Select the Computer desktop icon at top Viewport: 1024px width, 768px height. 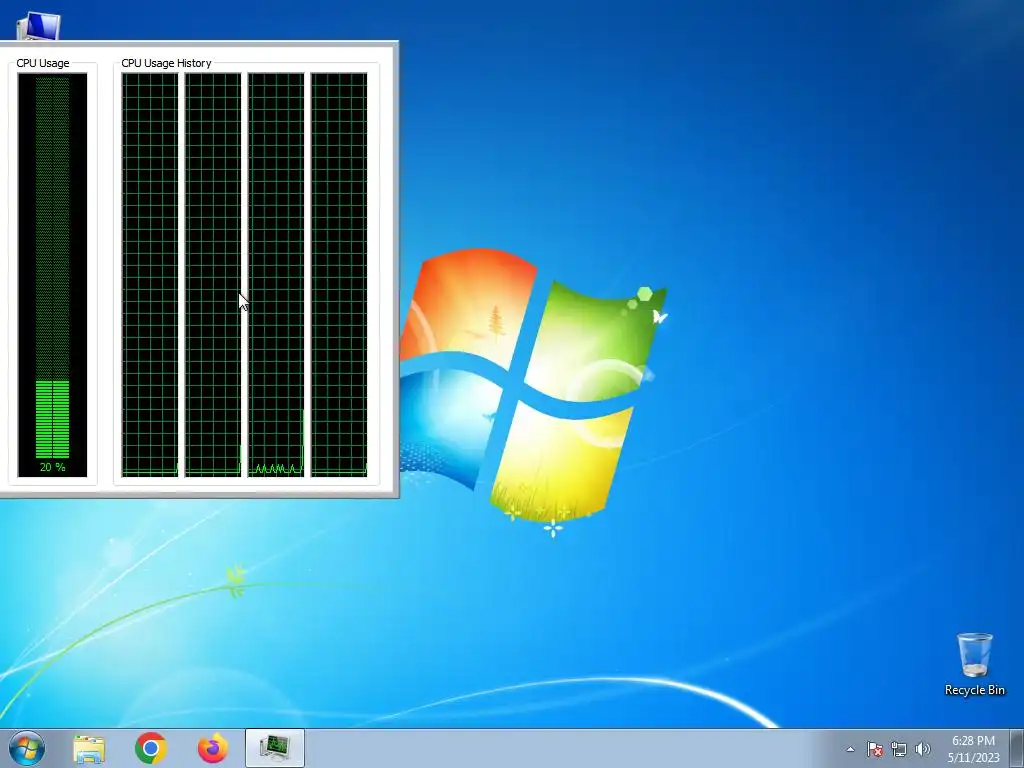[x=38, y=26]
